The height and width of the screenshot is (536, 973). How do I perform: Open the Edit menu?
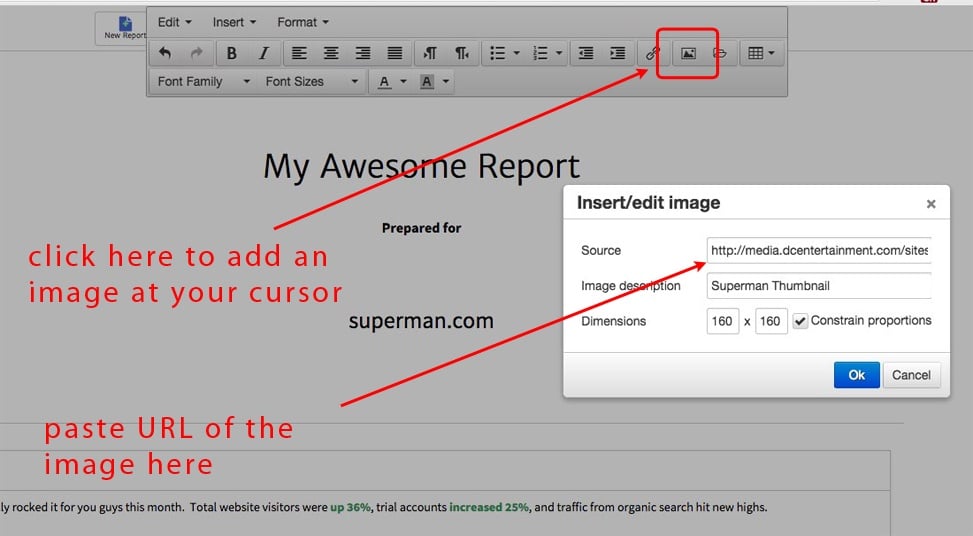pos(175,22)
